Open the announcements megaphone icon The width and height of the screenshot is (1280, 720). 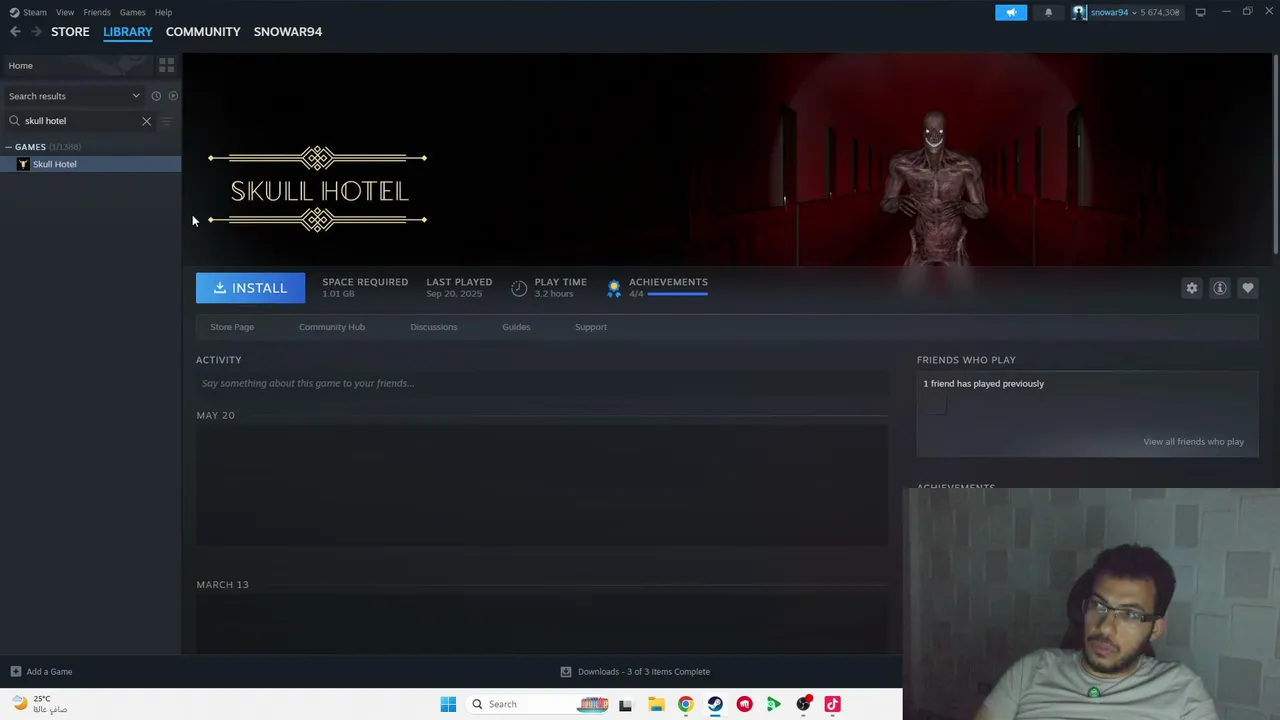(x=1011, y=12)
